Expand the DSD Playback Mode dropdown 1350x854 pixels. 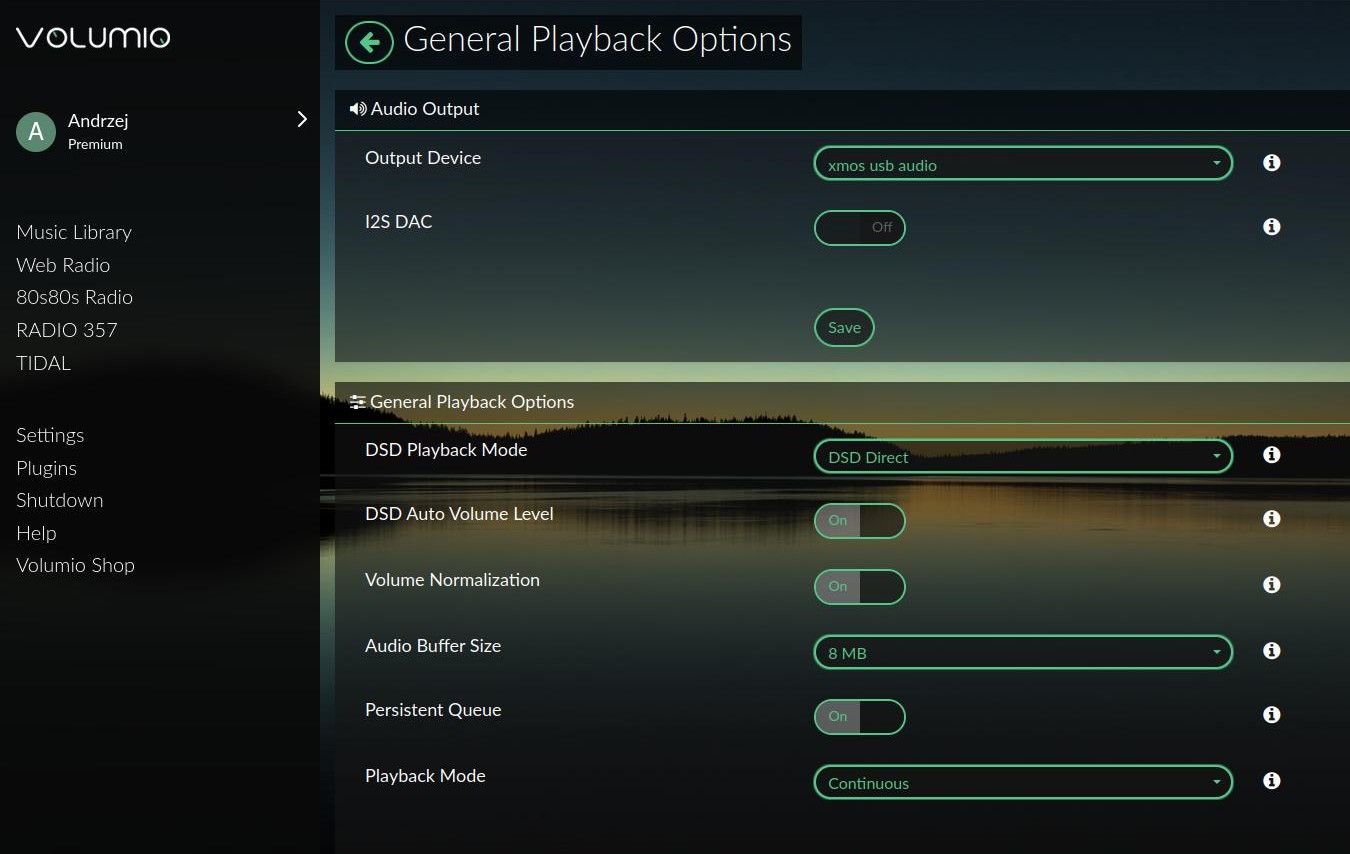click(x=1022, y=457)
